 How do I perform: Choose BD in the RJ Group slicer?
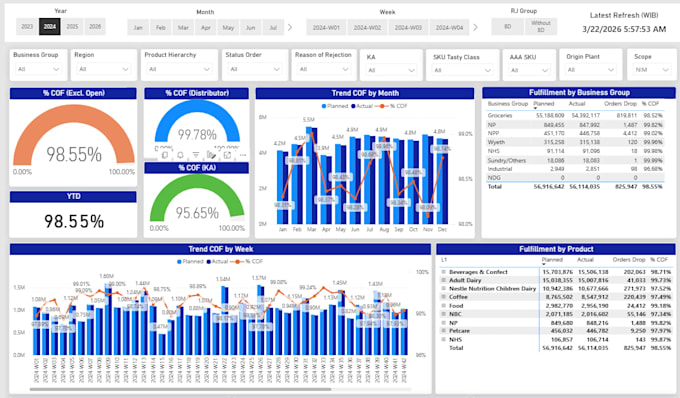tap(507, 26)
